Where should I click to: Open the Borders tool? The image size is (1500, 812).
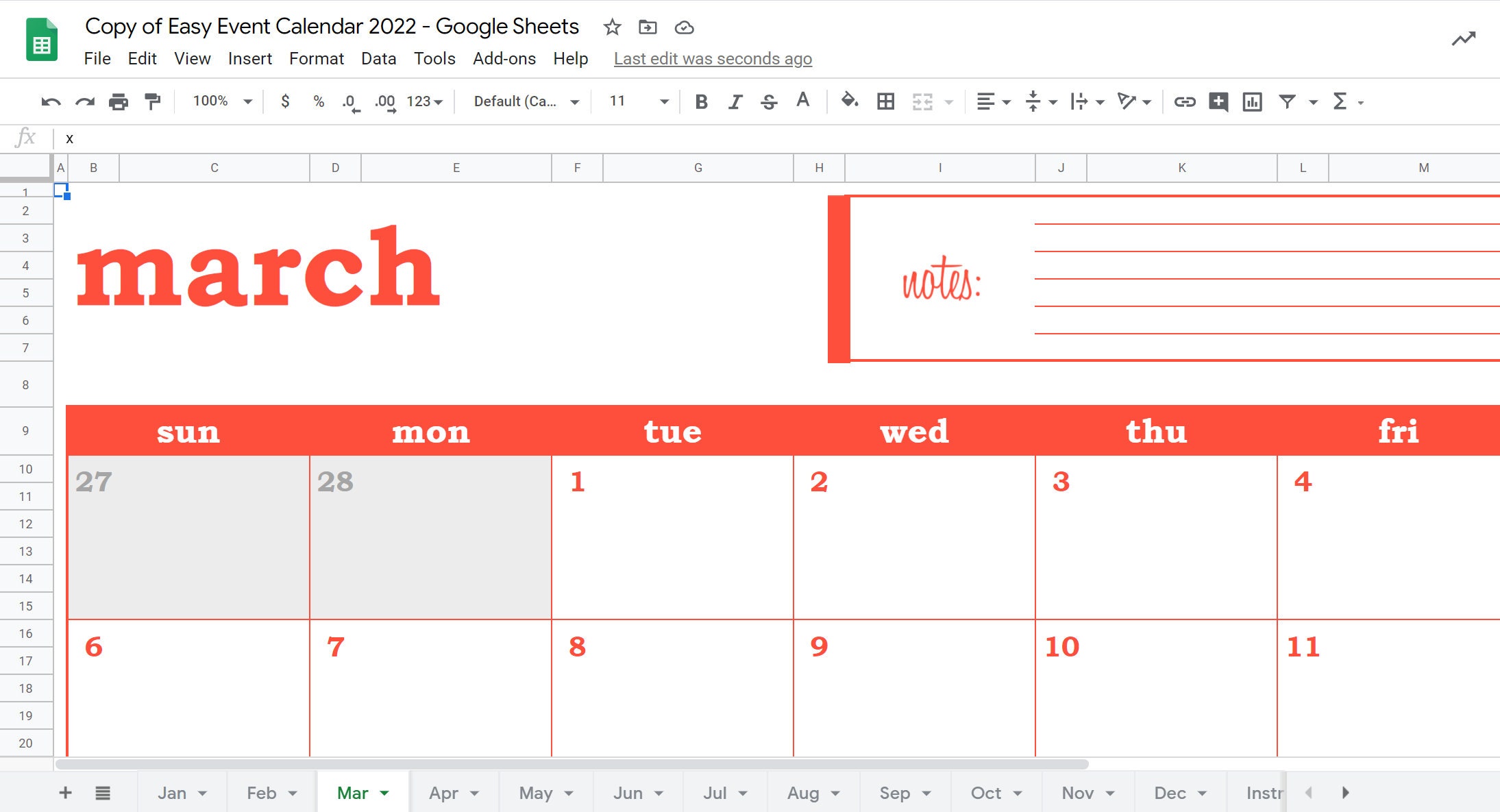(x=885, y=102)
